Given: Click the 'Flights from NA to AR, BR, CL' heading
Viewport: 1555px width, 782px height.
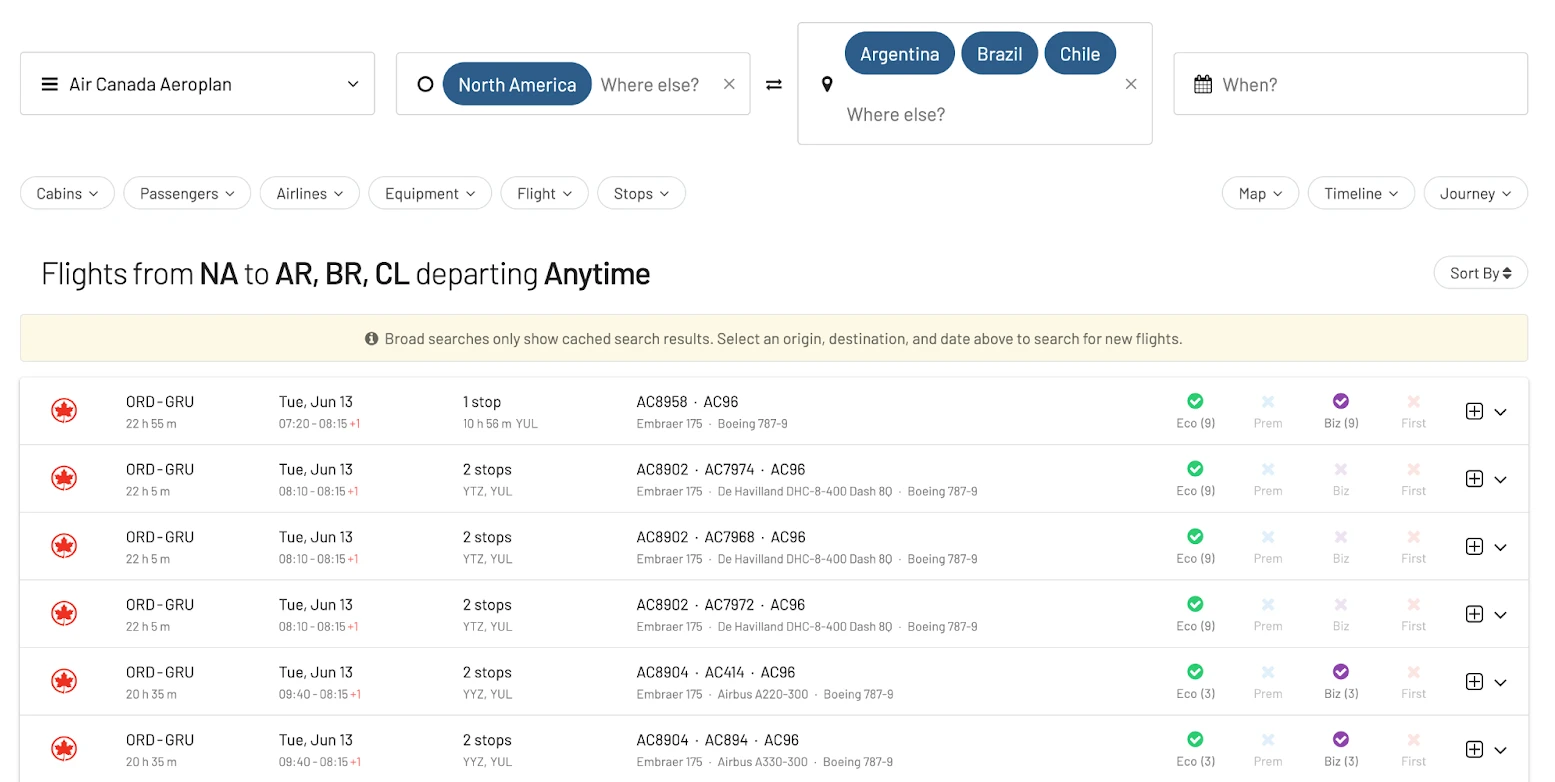Looking at the screenshot, I should point(345,273).
